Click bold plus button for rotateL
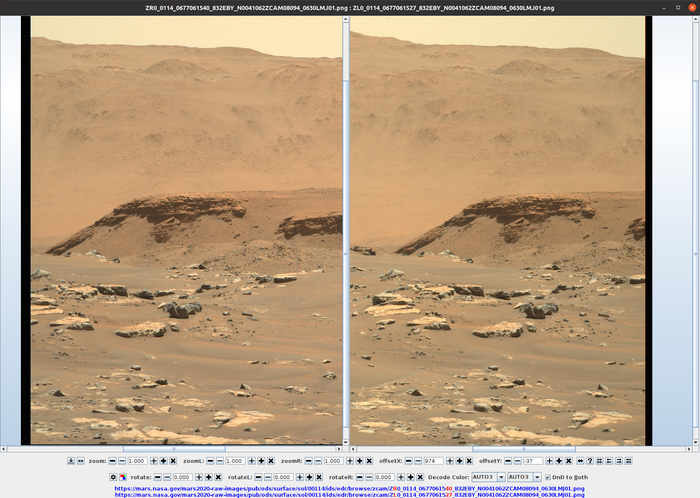Image resolution: width=700 pixels, height=498 pixels. pos(309,477)
